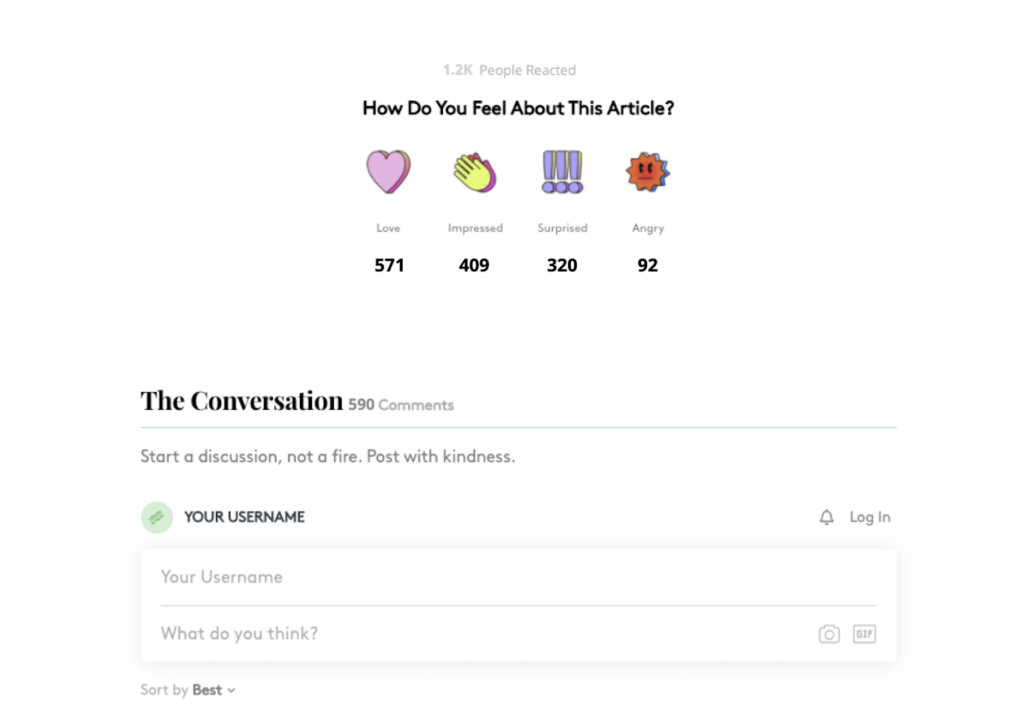
Task: Click the 571 Love reaction count
Action: click(389, 265)
